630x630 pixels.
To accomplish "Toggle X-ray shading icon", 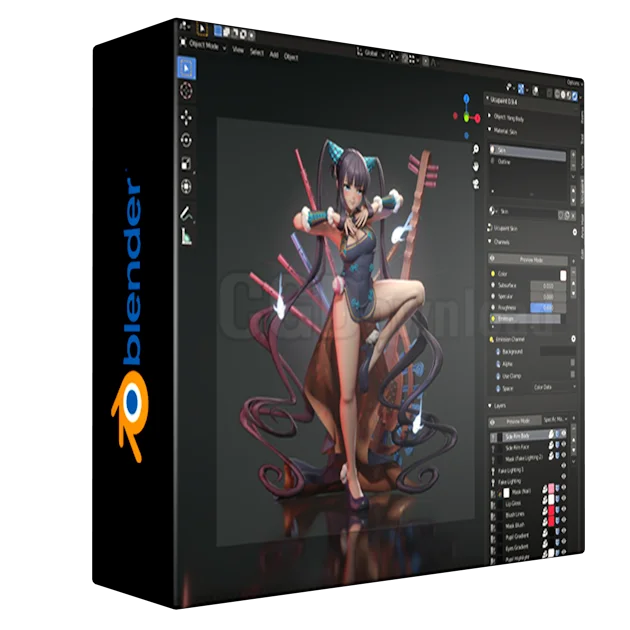I will tap(549, 93).
